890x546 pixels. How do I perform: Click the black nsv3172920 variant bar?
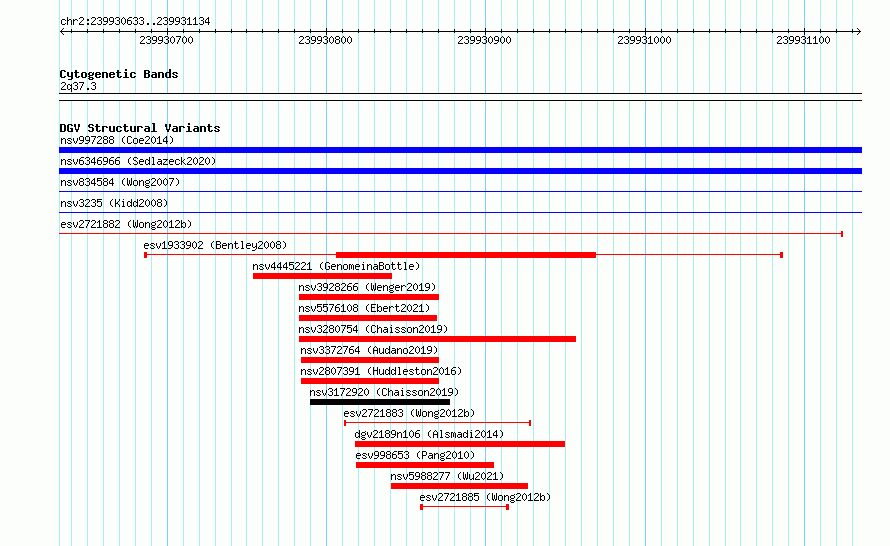click(x=380, y=402)
